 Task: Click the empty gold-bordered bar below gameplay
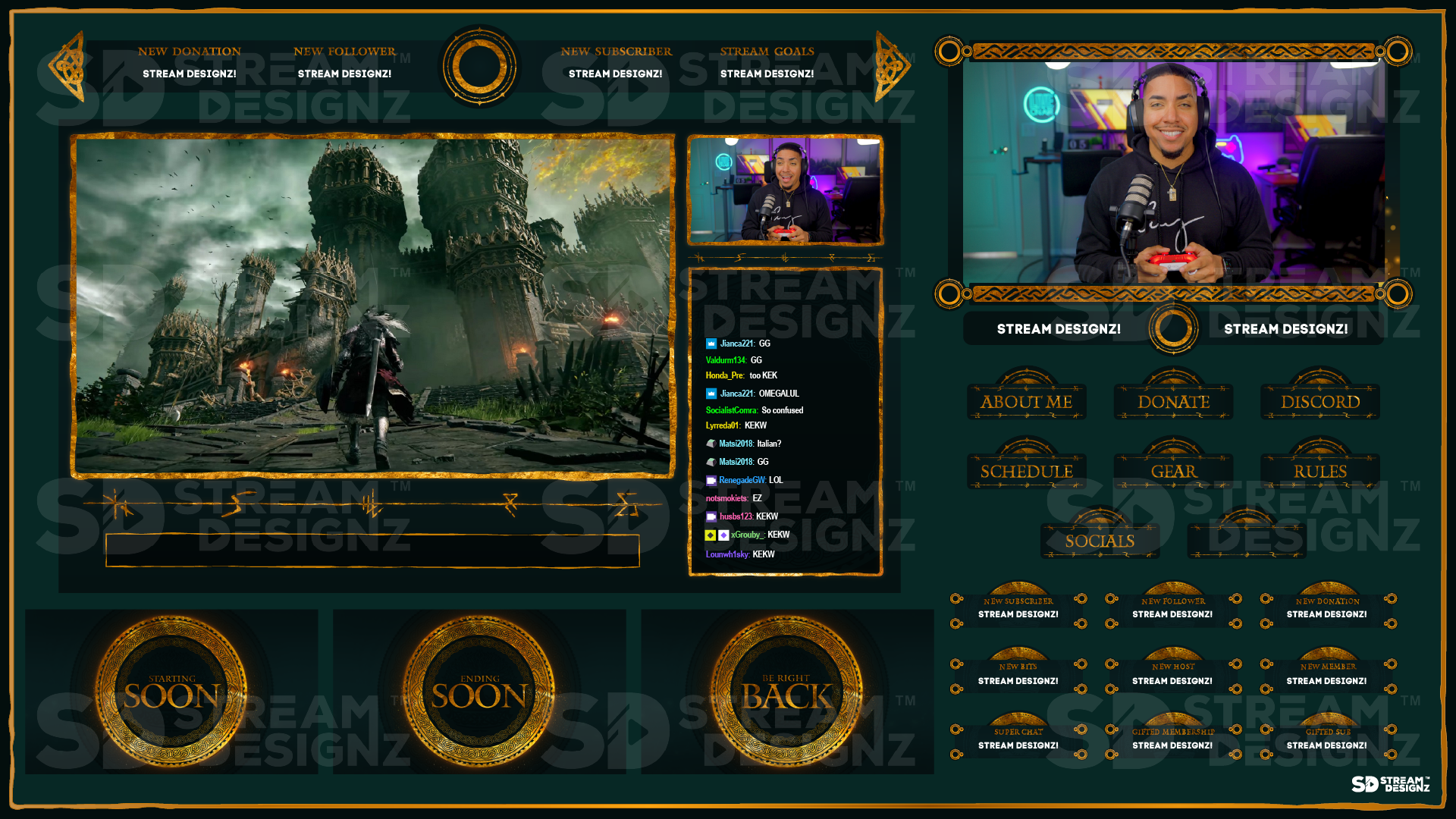pyautogui.click(x=372, y=551)
